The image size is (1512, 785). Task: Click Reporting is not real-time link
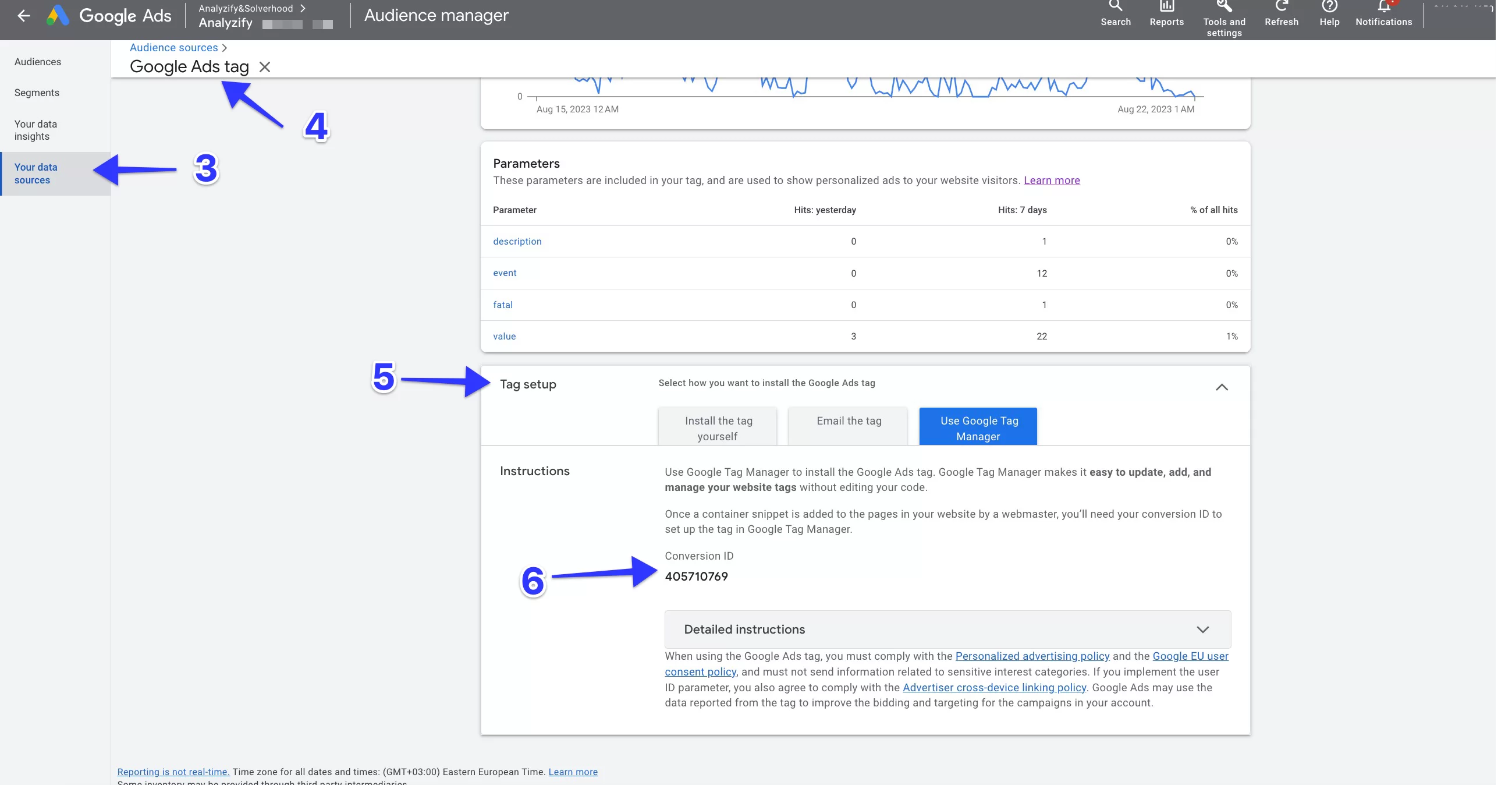(173, 772)
